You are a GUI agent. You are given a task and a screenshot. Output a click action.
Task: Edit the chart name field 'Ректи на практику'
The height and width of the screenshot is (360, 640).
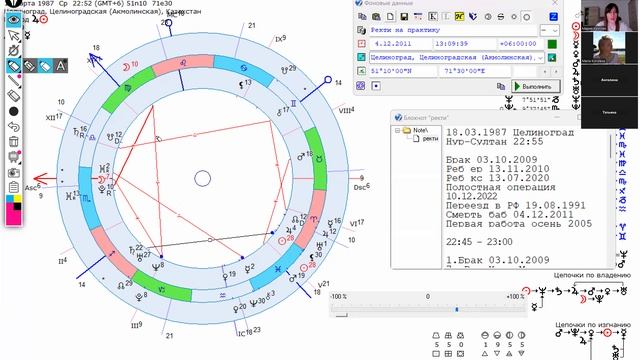(453, 30)
